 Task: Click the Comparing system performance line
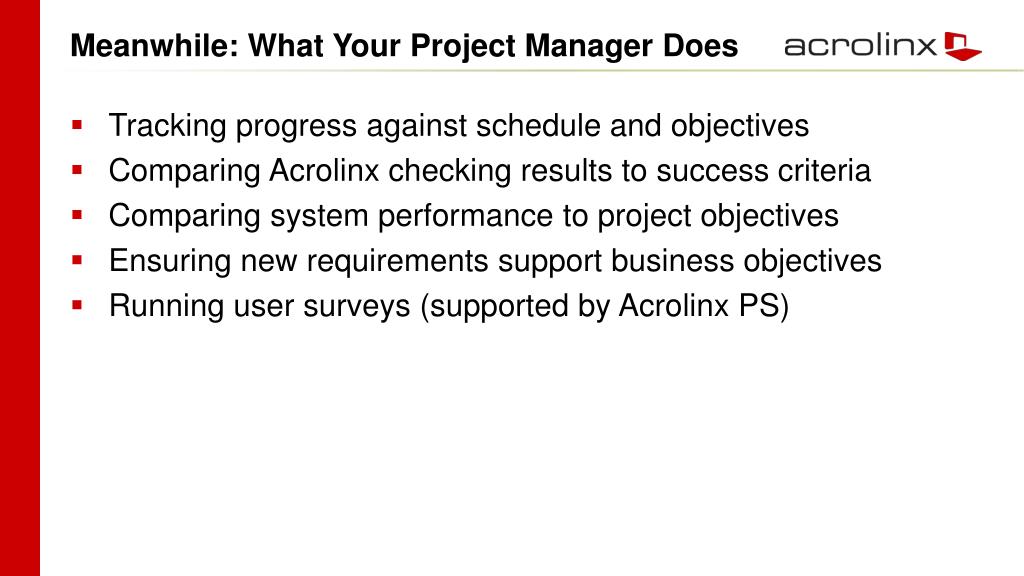(473, 216)
